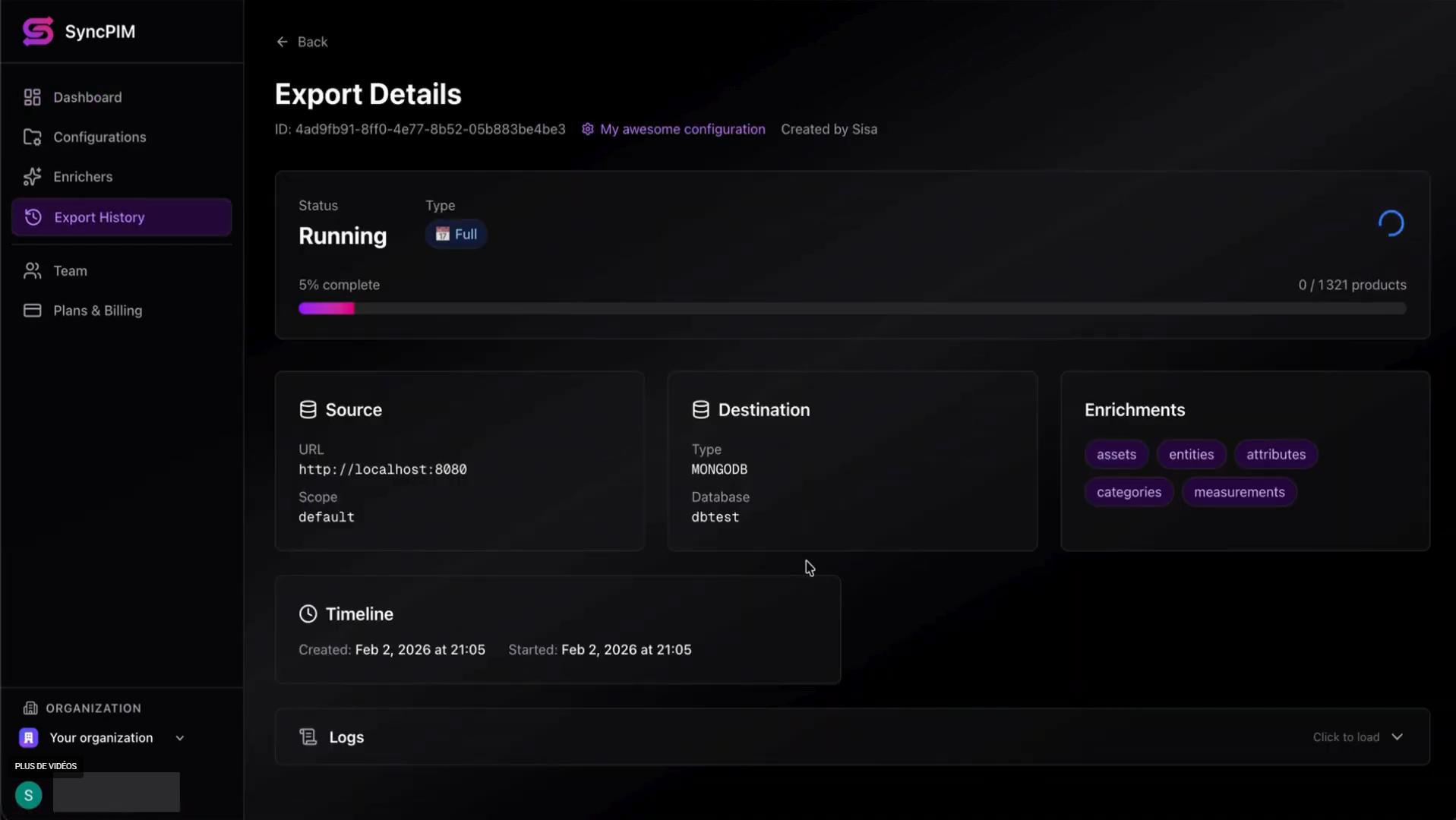Click the Team people icon
This screenshot has height=820, width=1456.
(32, 271)
